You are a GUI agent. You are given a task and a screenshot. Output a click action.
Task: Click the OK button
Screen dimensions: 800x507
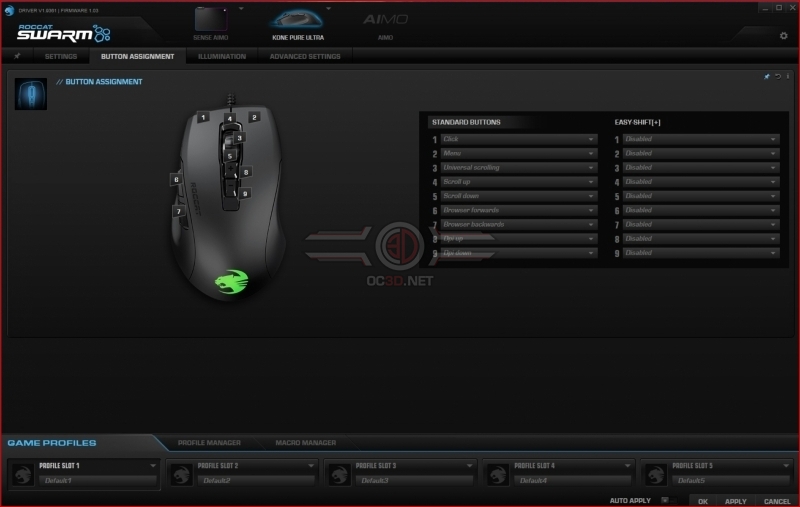(703, 501)
